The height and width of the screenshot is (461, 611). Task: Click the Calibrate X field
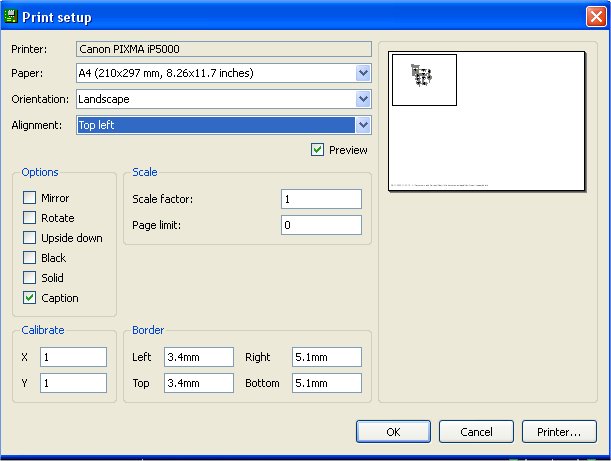(x=73, y=357)
